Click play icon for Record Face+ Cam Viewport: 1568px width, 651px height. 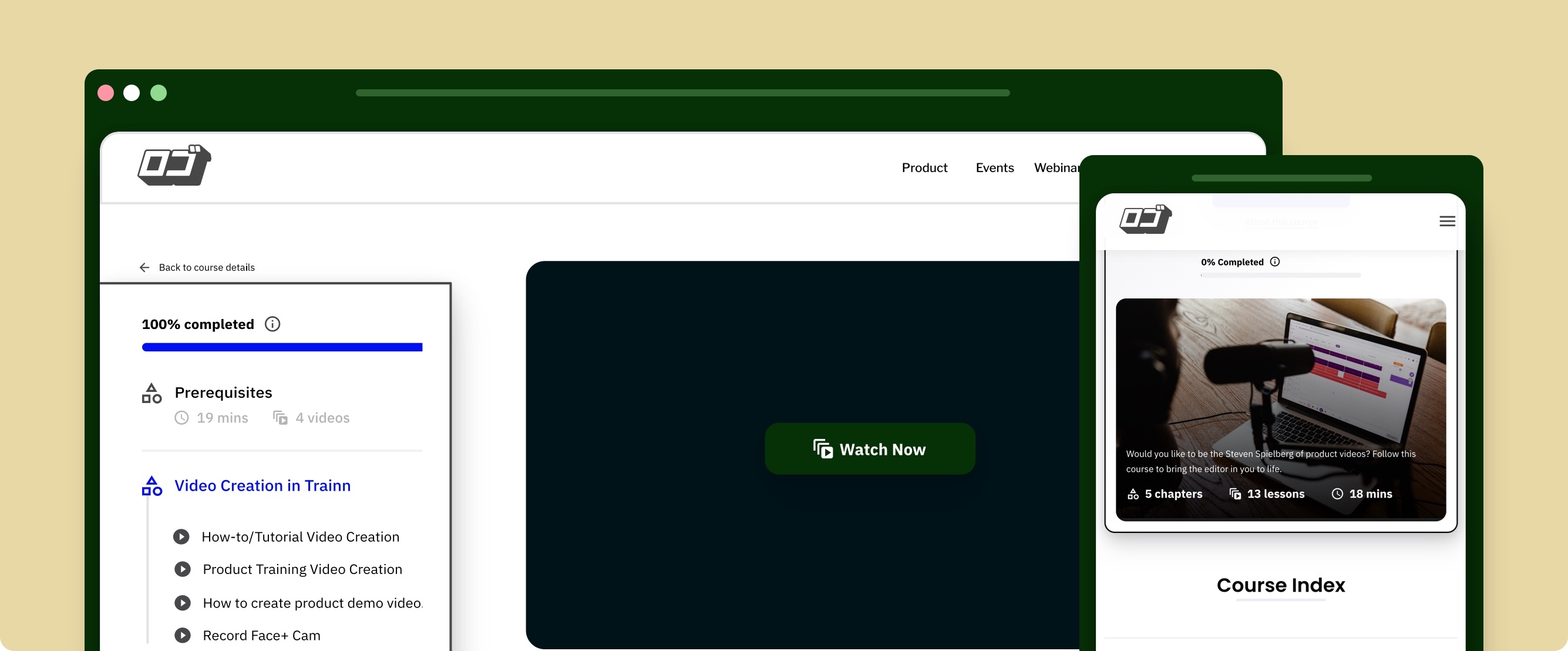tap(182, 635)
